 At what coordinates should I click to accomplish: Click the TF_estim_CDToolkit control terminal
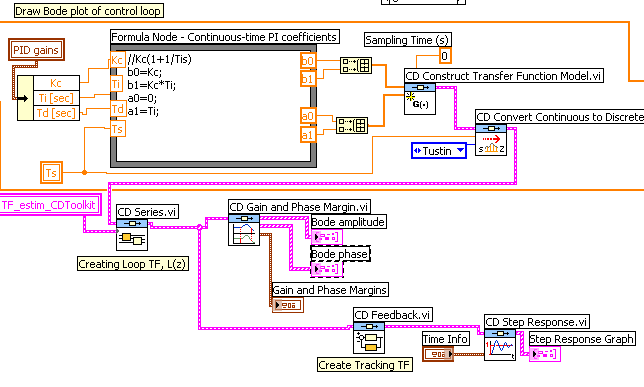point(50,205)
